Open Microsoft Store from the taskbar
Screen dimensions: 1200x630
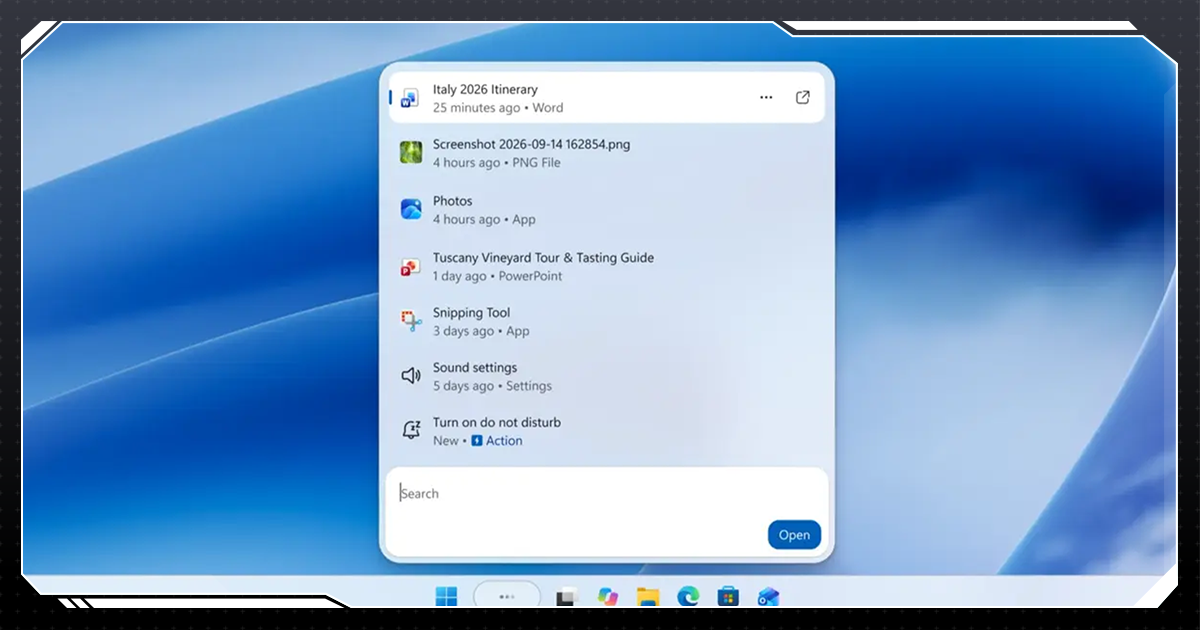click(728, 597)
